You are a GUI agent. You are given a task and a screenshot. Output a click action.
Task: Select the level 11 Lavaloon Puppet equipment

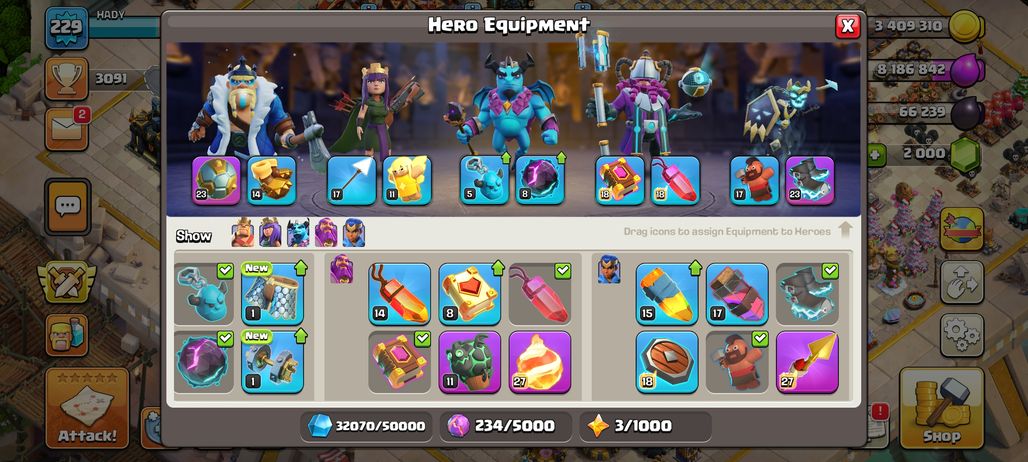click(469, 362)
